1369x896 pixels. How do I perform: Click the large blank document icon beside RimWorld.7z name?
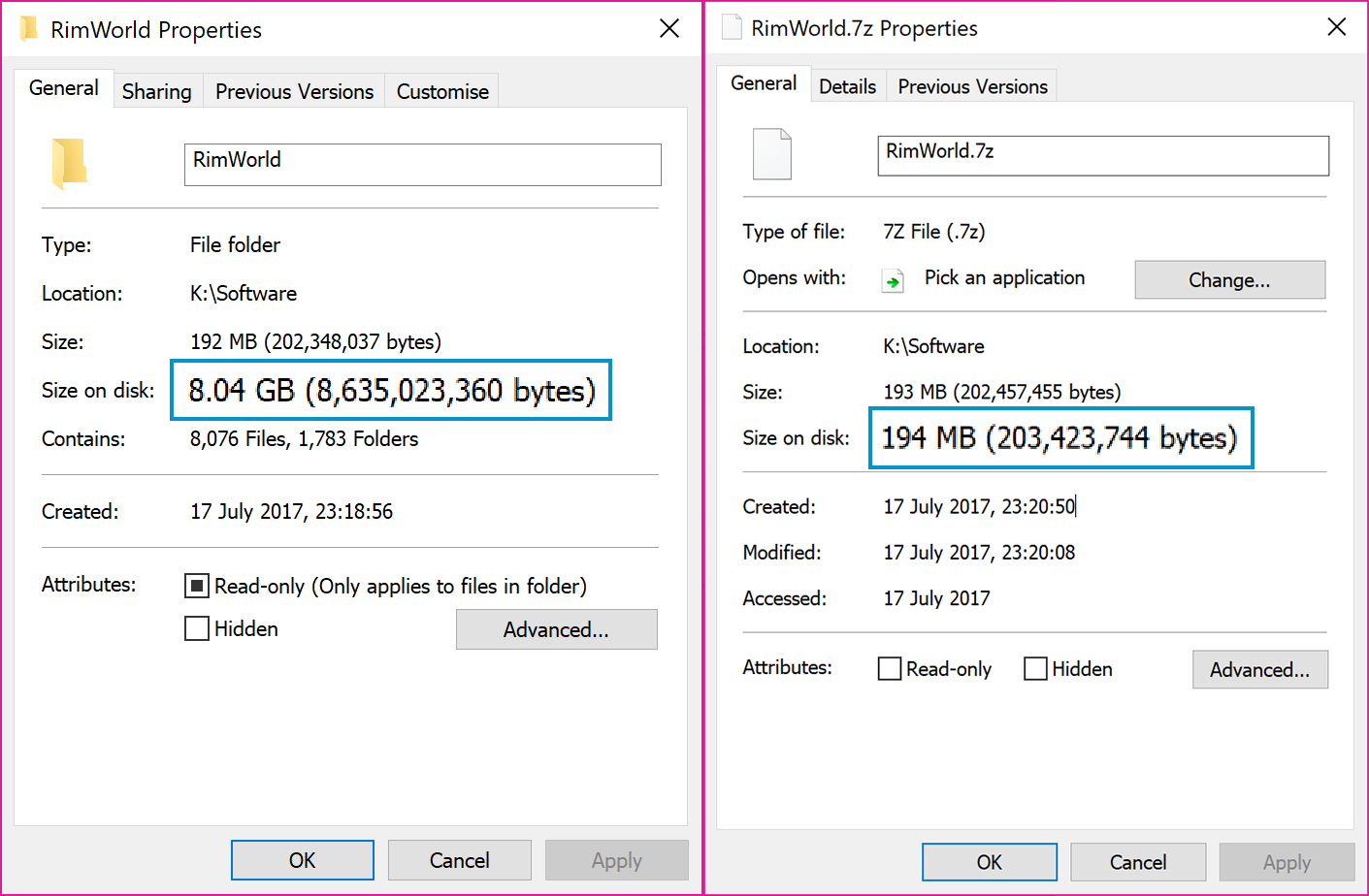(772, 154)
